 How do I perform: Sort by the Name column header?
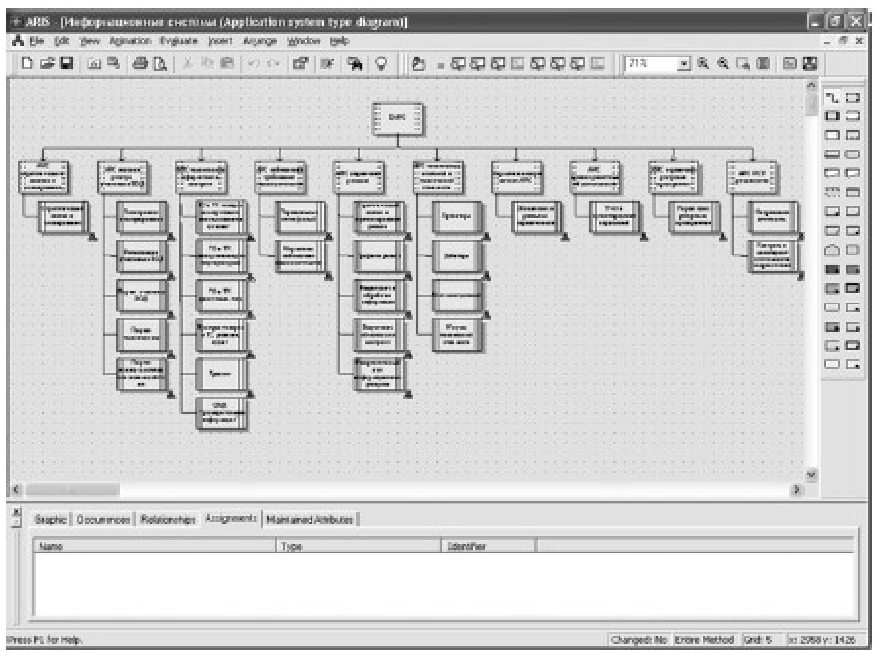[155, 546]
